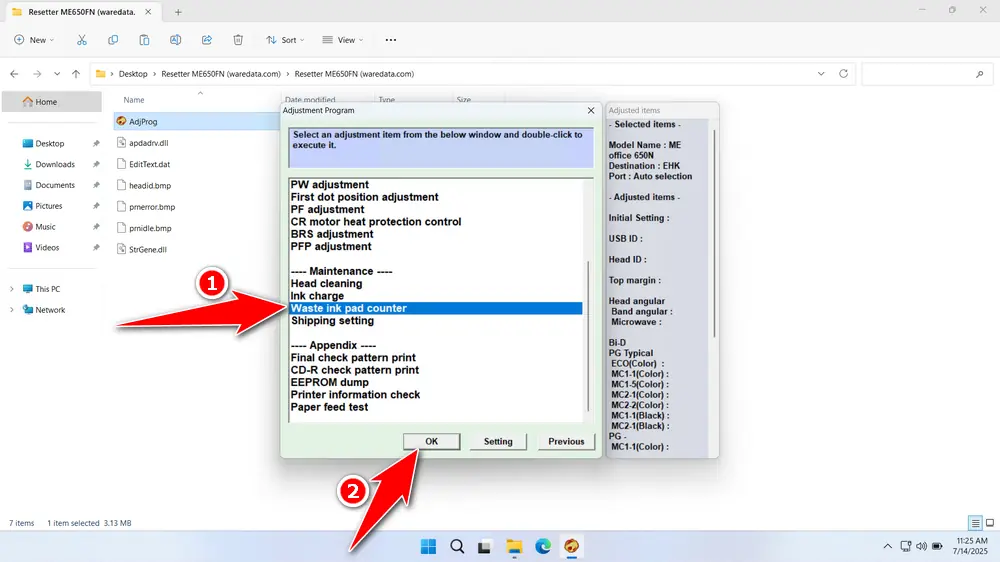
Task: Select Head cleaning in list
Action: coord(327,283)
